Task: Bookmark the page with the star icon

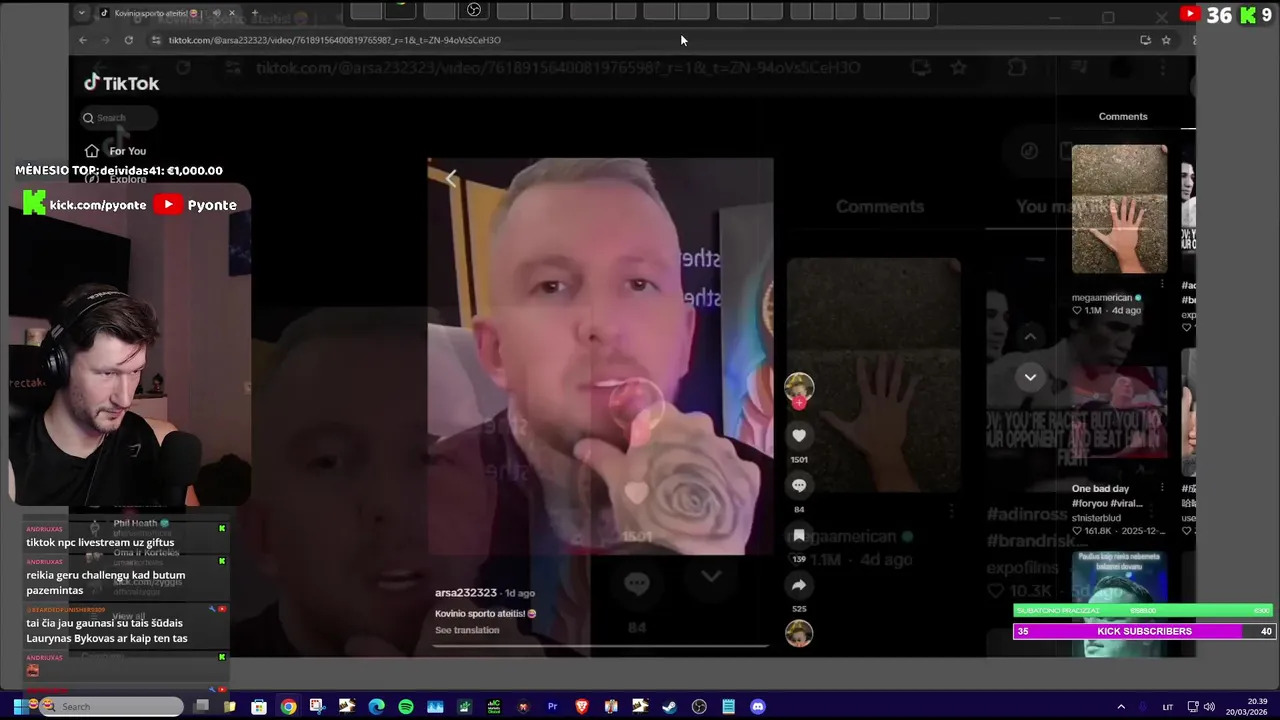Action: [1166, 40]
